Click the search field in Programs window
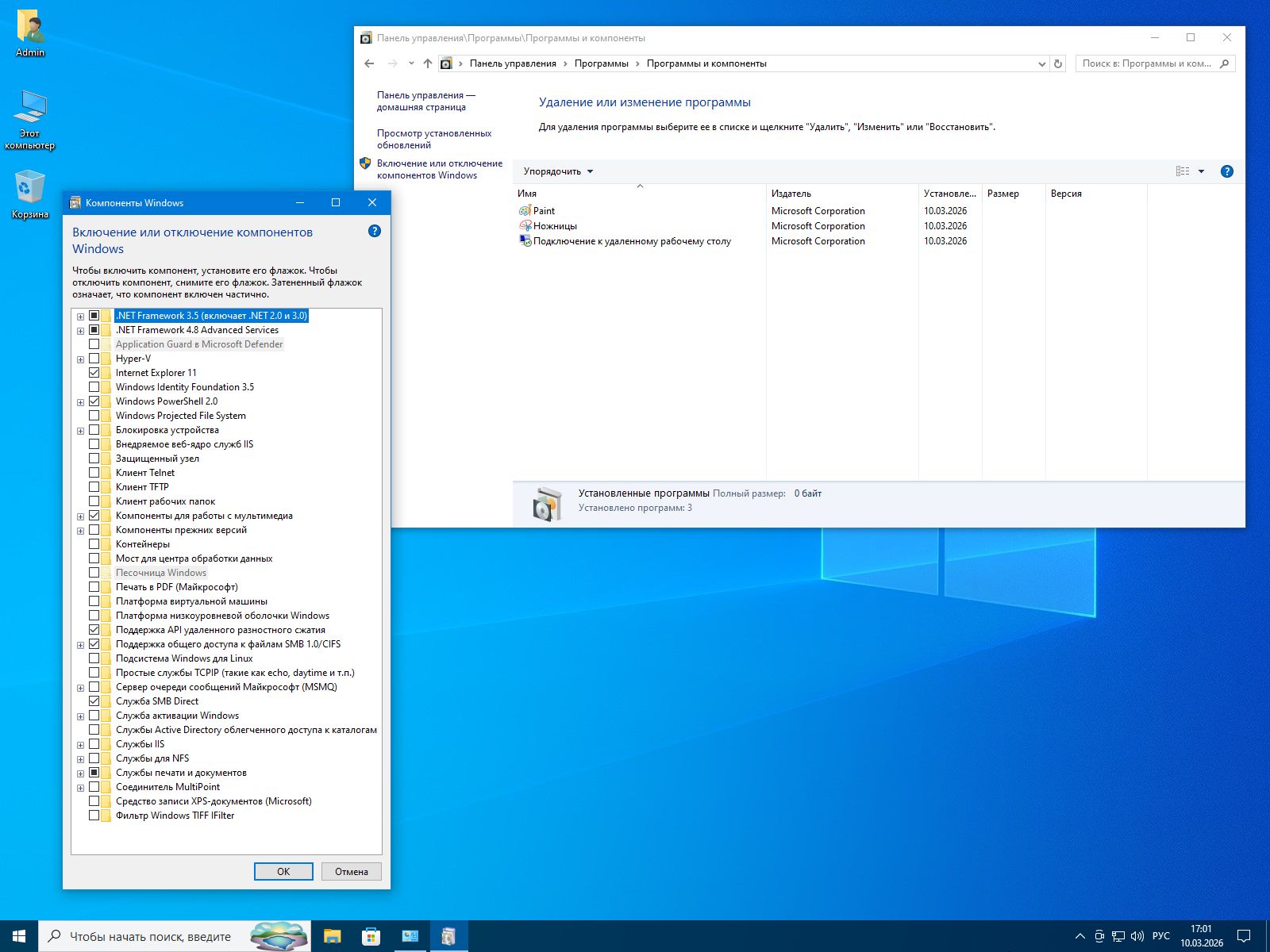1270x952 pixels. (x=1147, y=63)
